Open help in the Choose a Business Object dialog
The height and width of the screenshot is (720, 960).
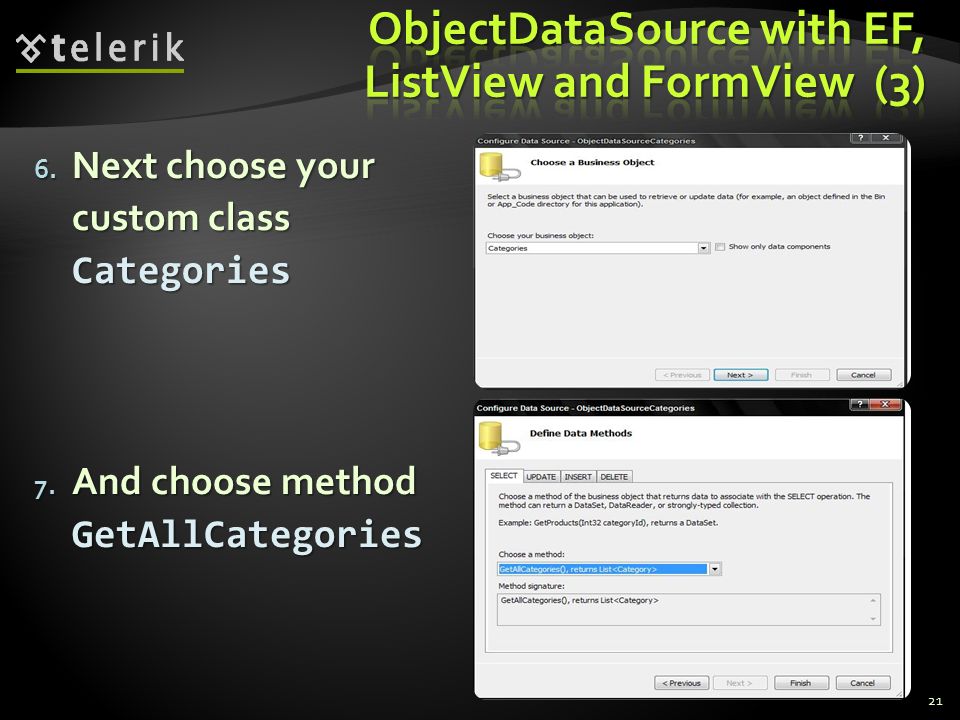point(860,138)
